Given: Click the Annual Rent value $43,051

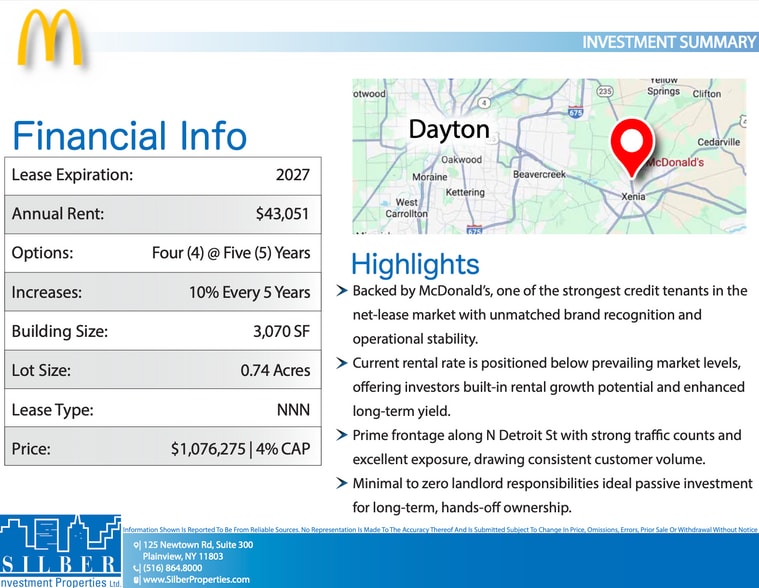Looking at the screenshot, I should [x=282, y=214].
